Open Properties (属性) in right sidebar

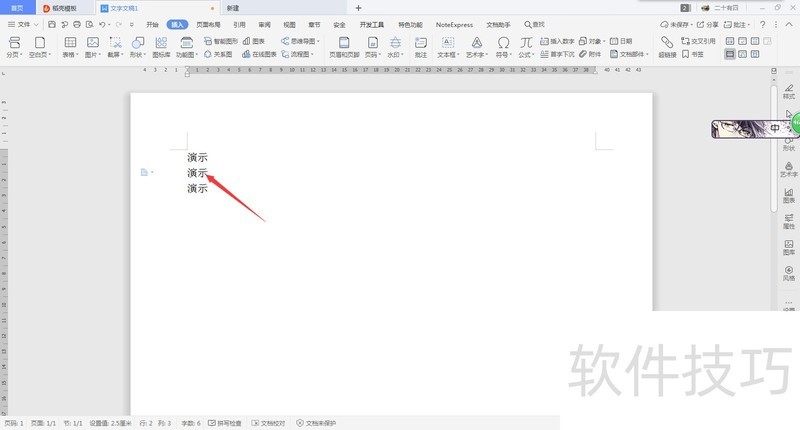789,221
